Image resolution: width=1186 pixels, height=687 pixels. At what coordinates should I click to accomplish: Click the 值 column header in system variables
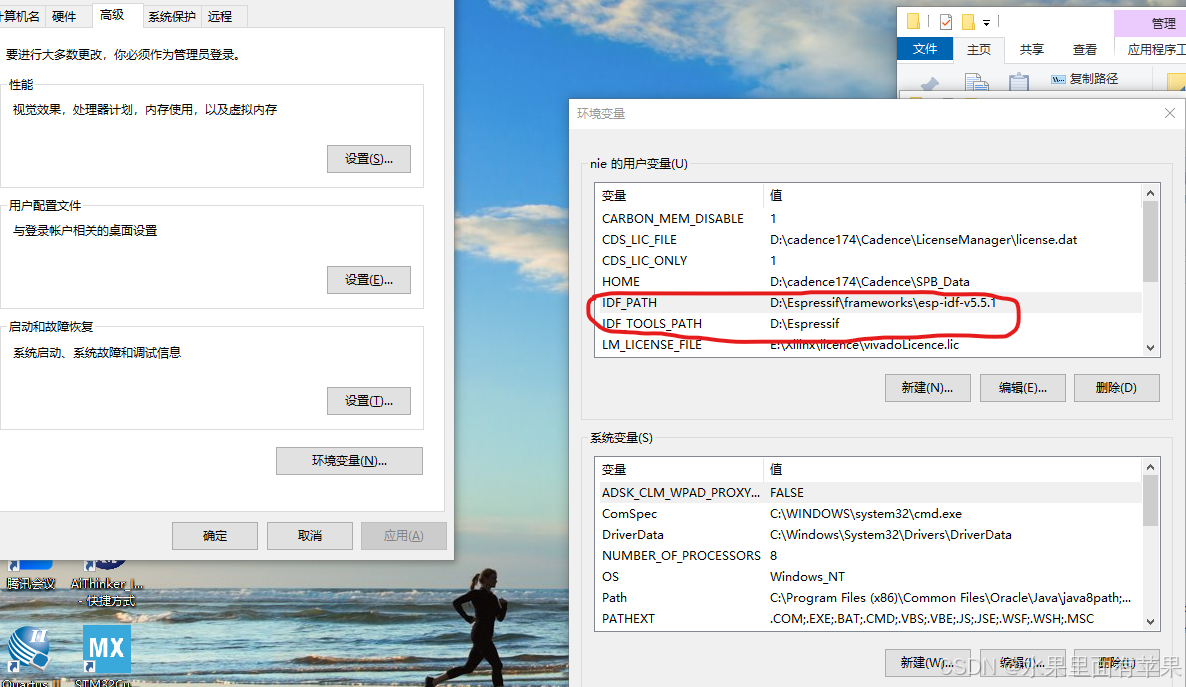[x=952, y=469]
